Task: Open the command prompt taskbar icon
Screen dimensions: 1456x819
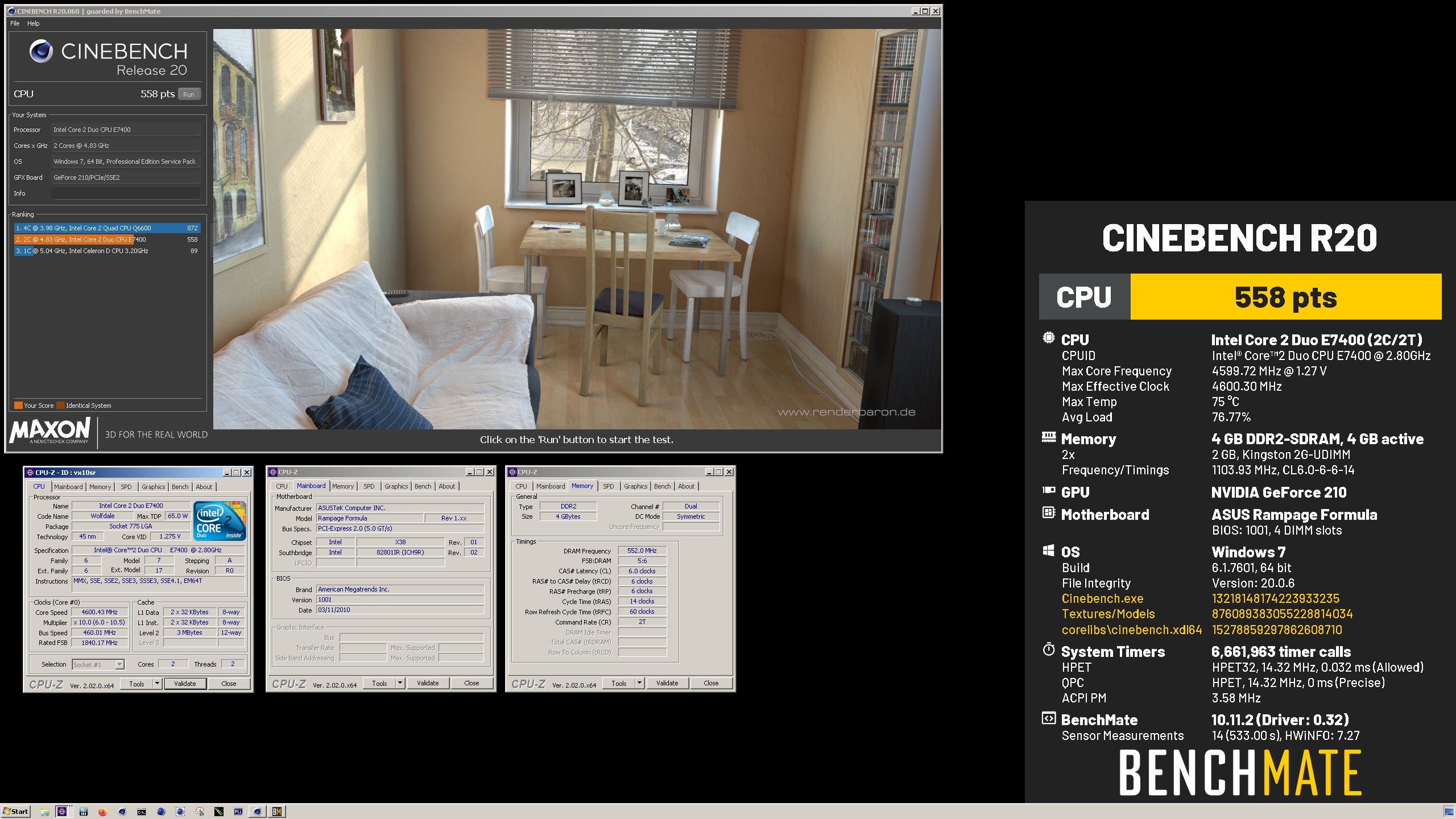Action: (142, 812)
